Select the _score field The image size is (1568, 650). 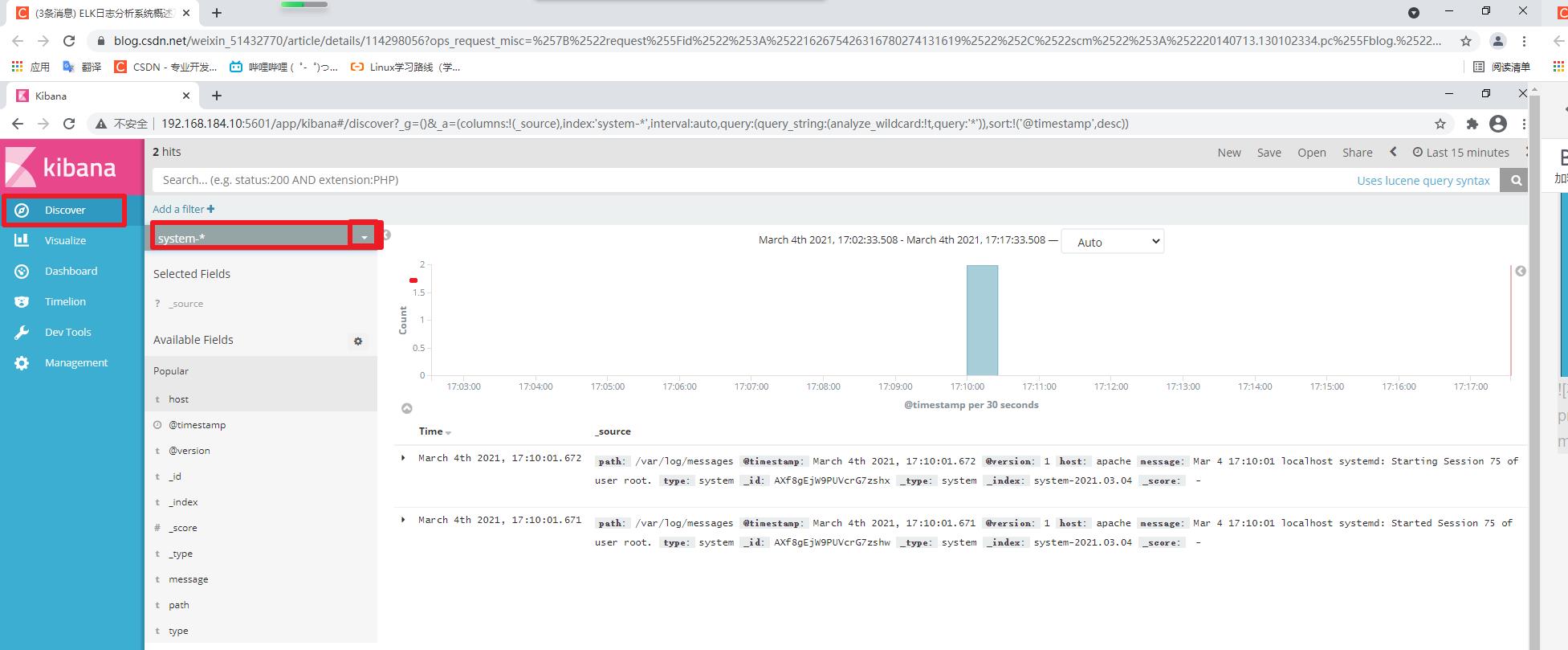click(x=182, y=528)
